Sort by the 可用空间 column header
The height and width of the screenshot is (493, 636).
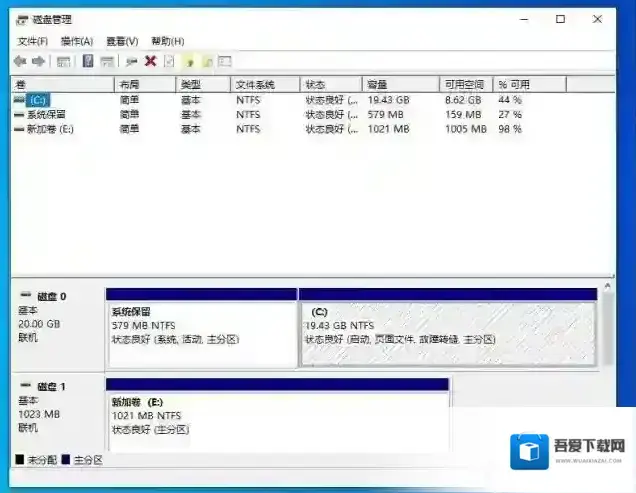(466, 84)
